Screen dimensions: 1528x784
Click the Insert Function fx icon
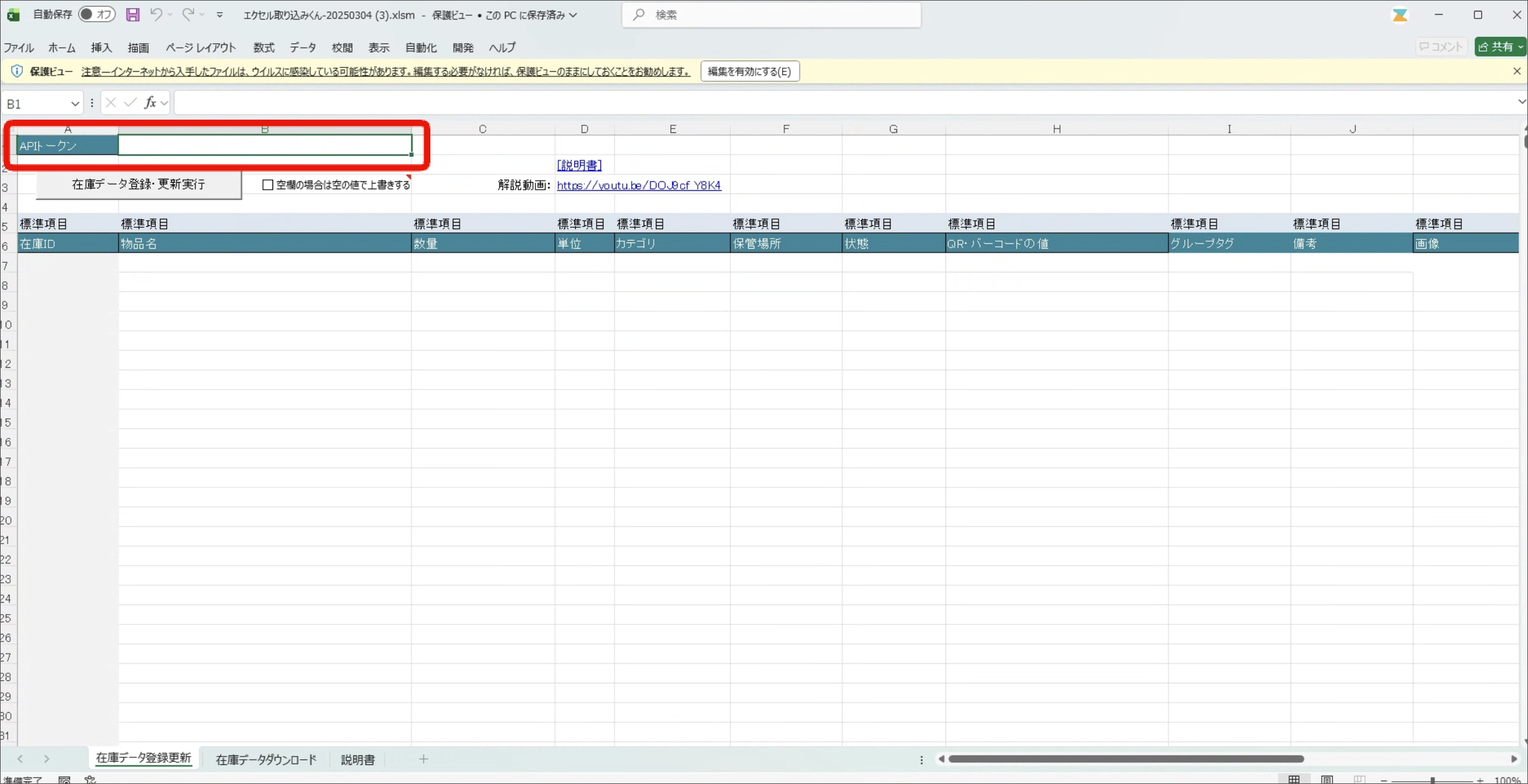pyautogui.click(x=150, y=102)
